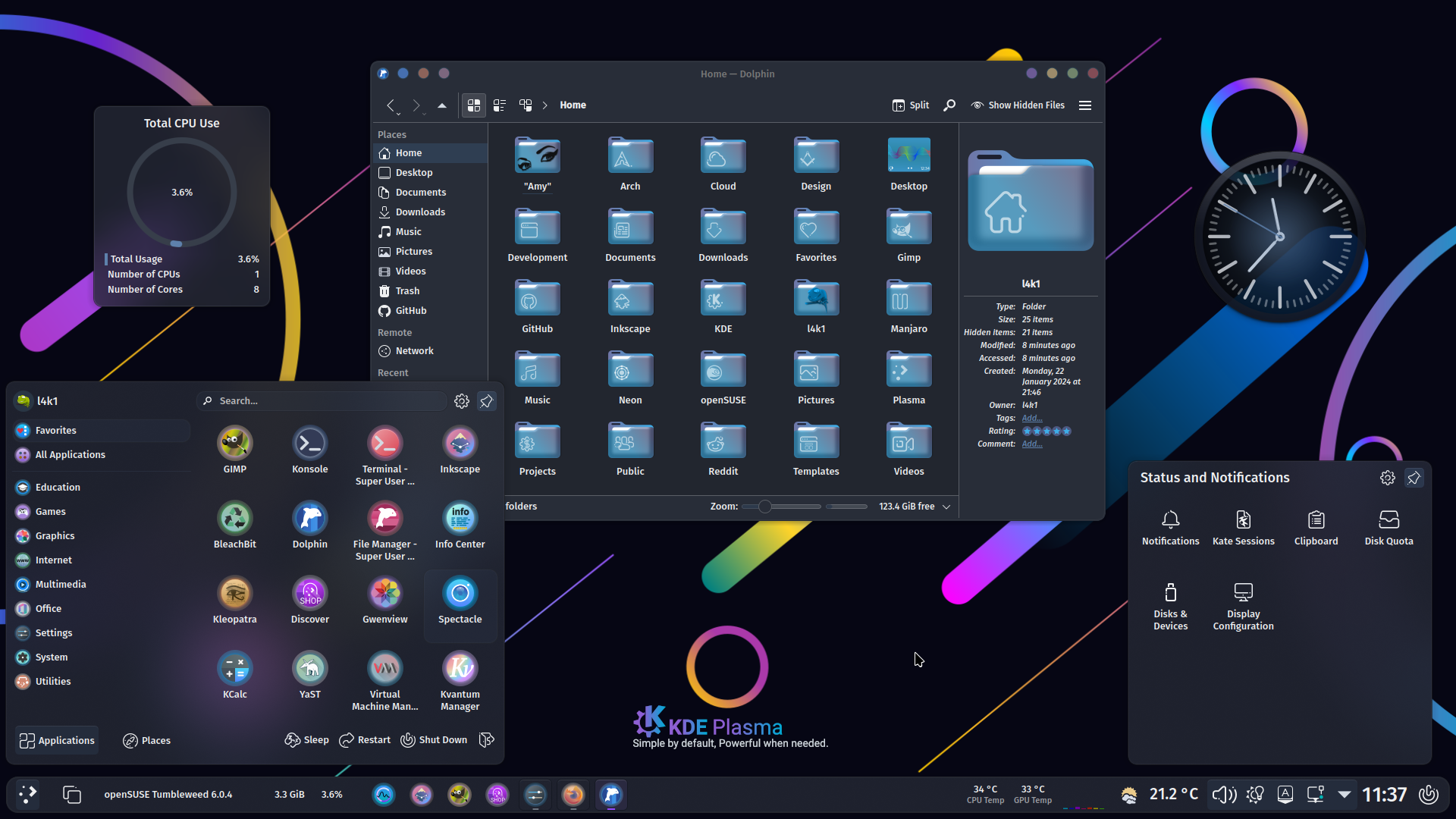This screenshot has width=1456, height=819.
Task: Open Virtual Machine Manager
Action: 384,682
